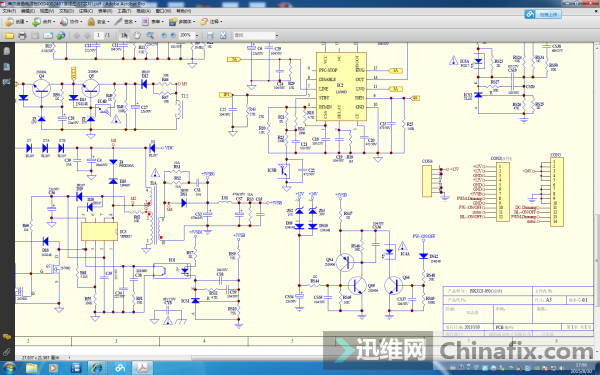Select the Hand pan tool
This screenshot has width=600, height=375.
[x=137, y=35]
